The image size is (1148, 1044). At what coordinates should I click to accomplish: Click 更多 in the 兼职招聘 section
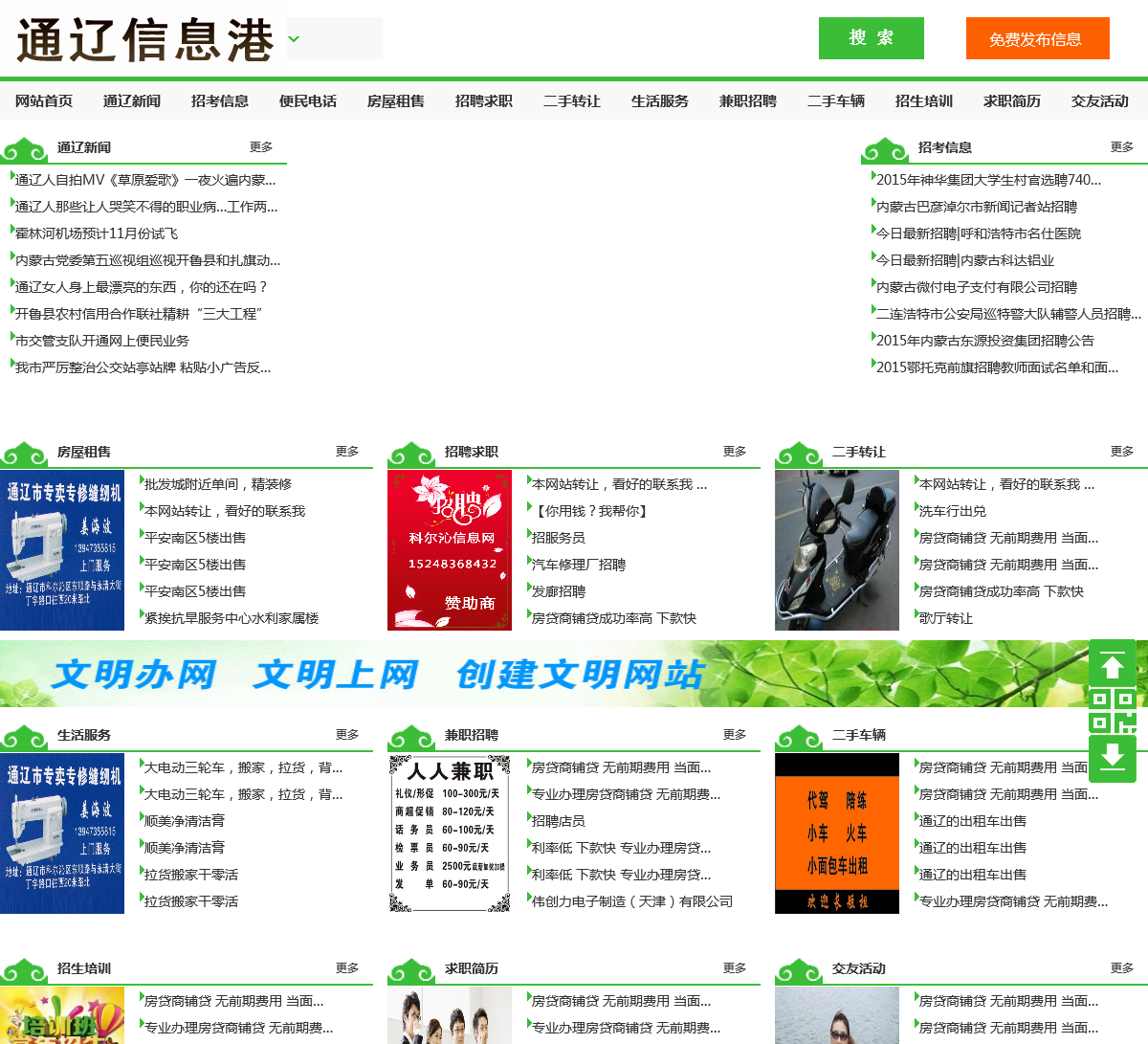click(x=735, y=734)
